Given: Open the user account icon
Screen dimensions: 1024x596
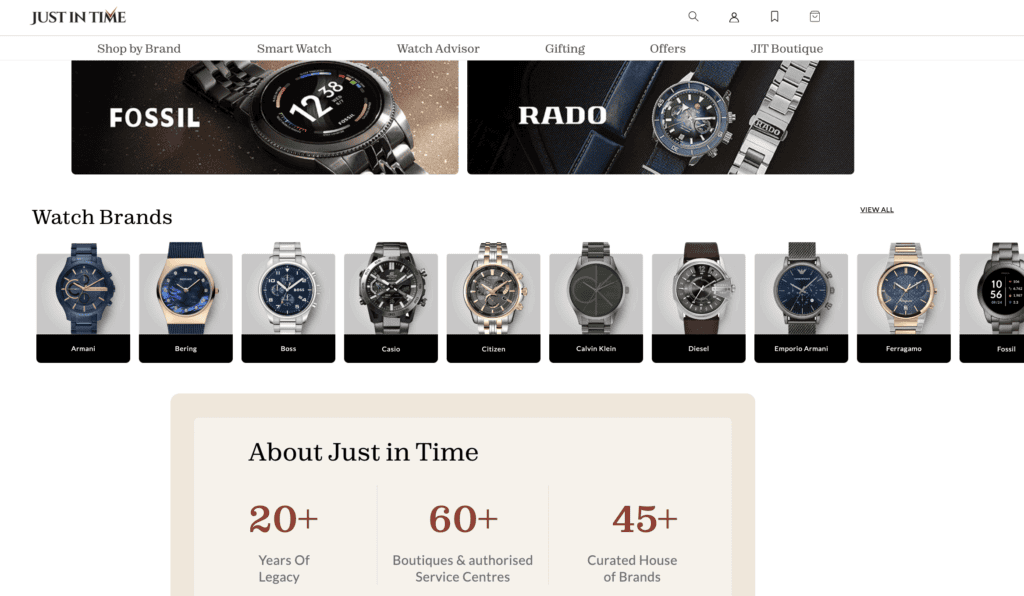Looking at the screenshot, I should coord(734,17).
